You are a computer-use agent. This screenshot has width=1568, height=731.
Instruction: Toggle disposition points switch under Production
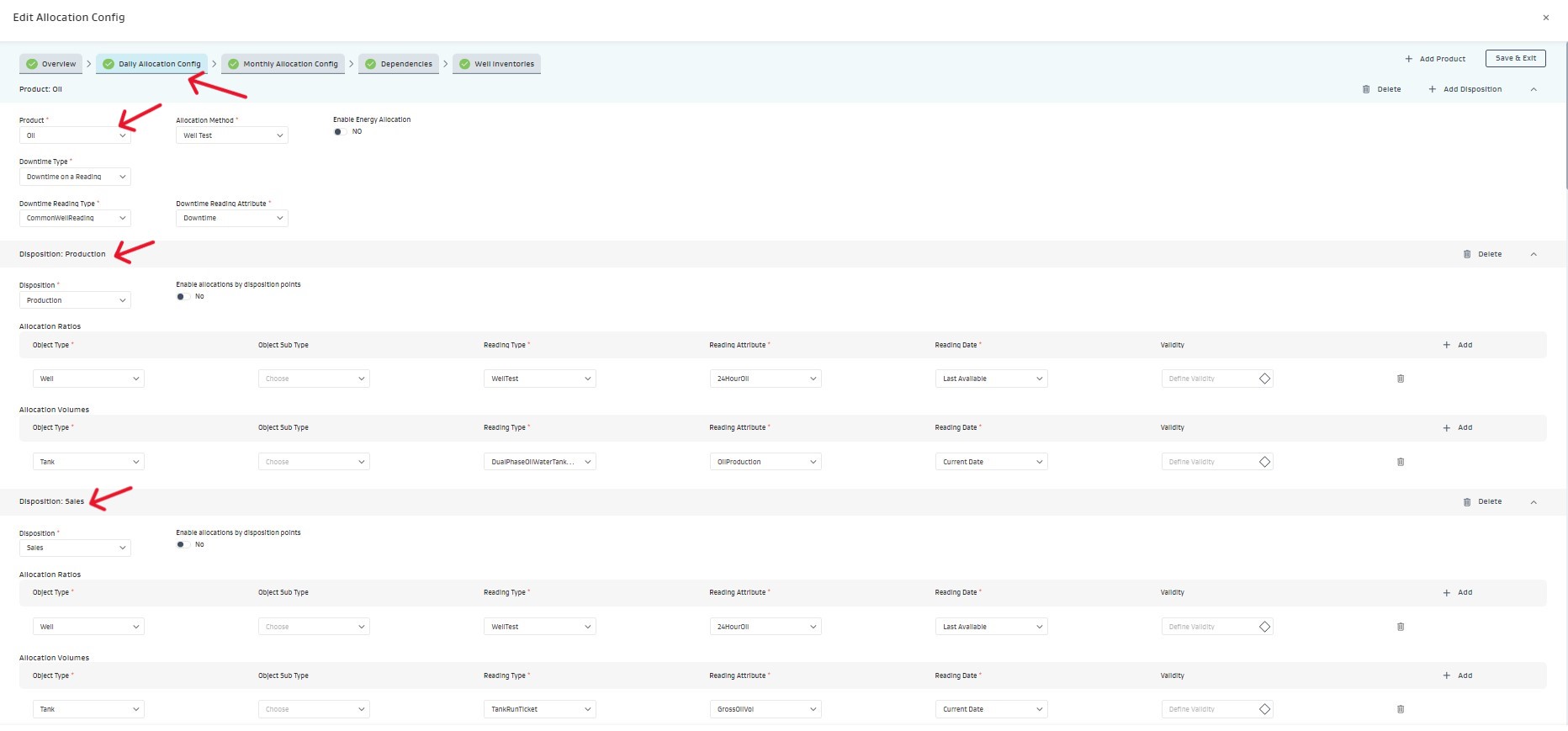coord(183,297)
